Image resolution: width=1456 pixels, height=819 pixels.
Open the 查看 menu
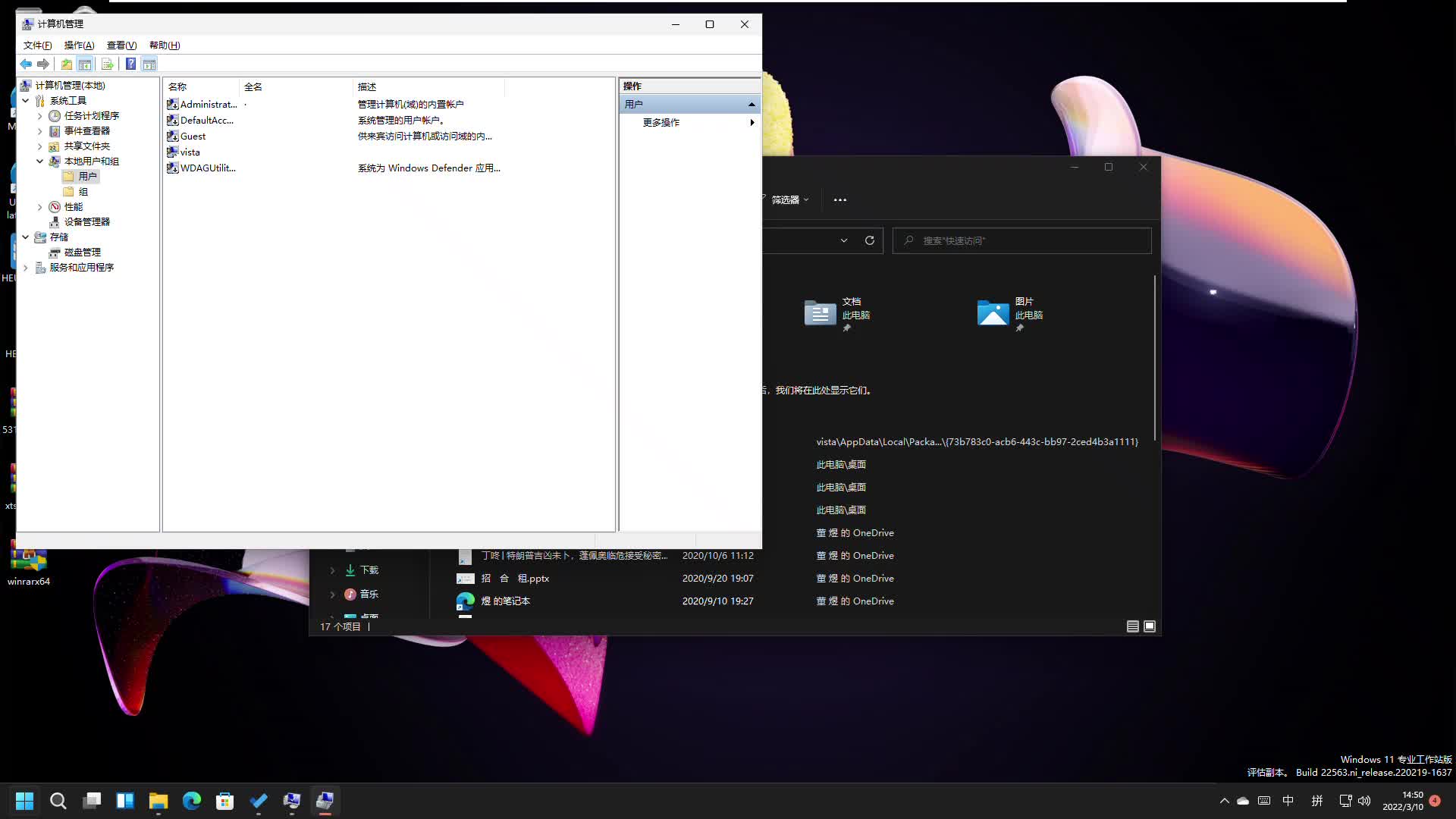coord(121,45)
